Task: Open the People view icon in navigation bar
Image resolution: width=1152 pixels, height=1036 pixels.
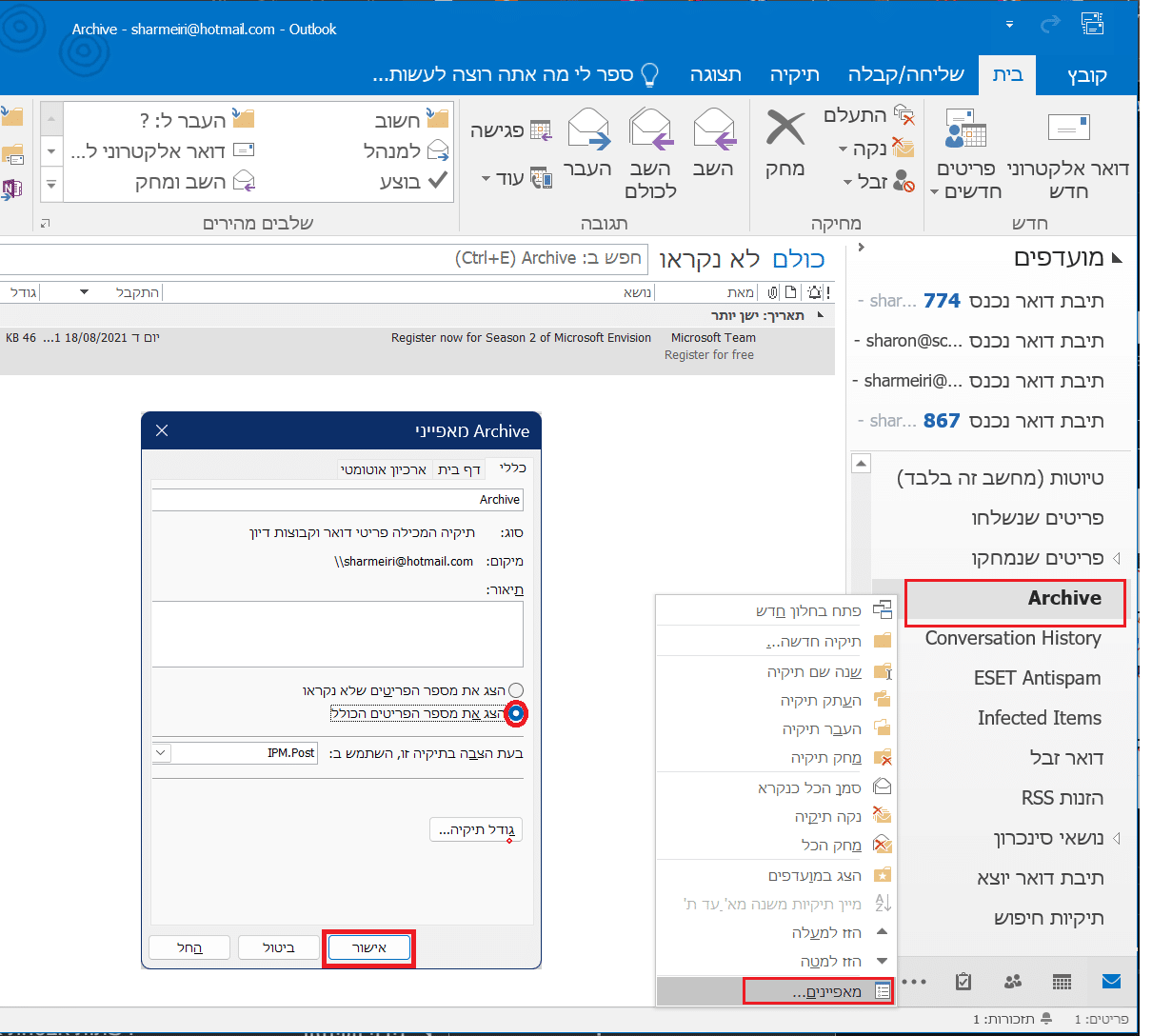Action: (1012, 982)
